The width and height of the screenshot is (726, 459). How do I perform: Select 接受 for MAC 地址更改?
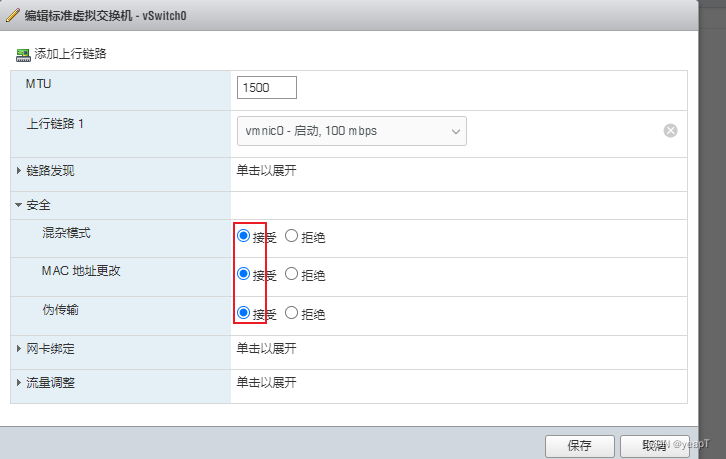(244, 274)
